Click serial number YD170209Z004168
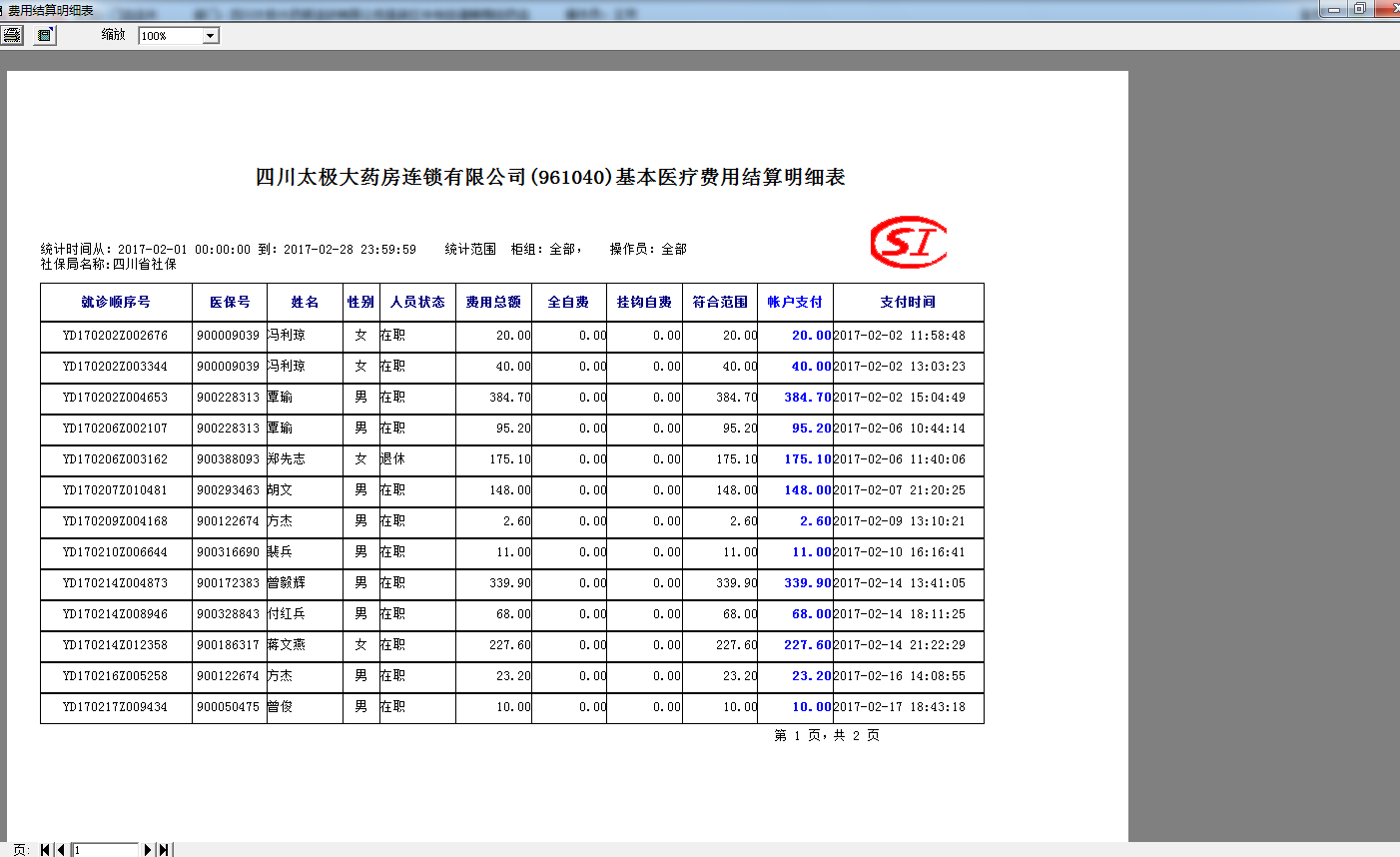The image size is (1400, 857). pyautogui.click(x=115, y=521)
